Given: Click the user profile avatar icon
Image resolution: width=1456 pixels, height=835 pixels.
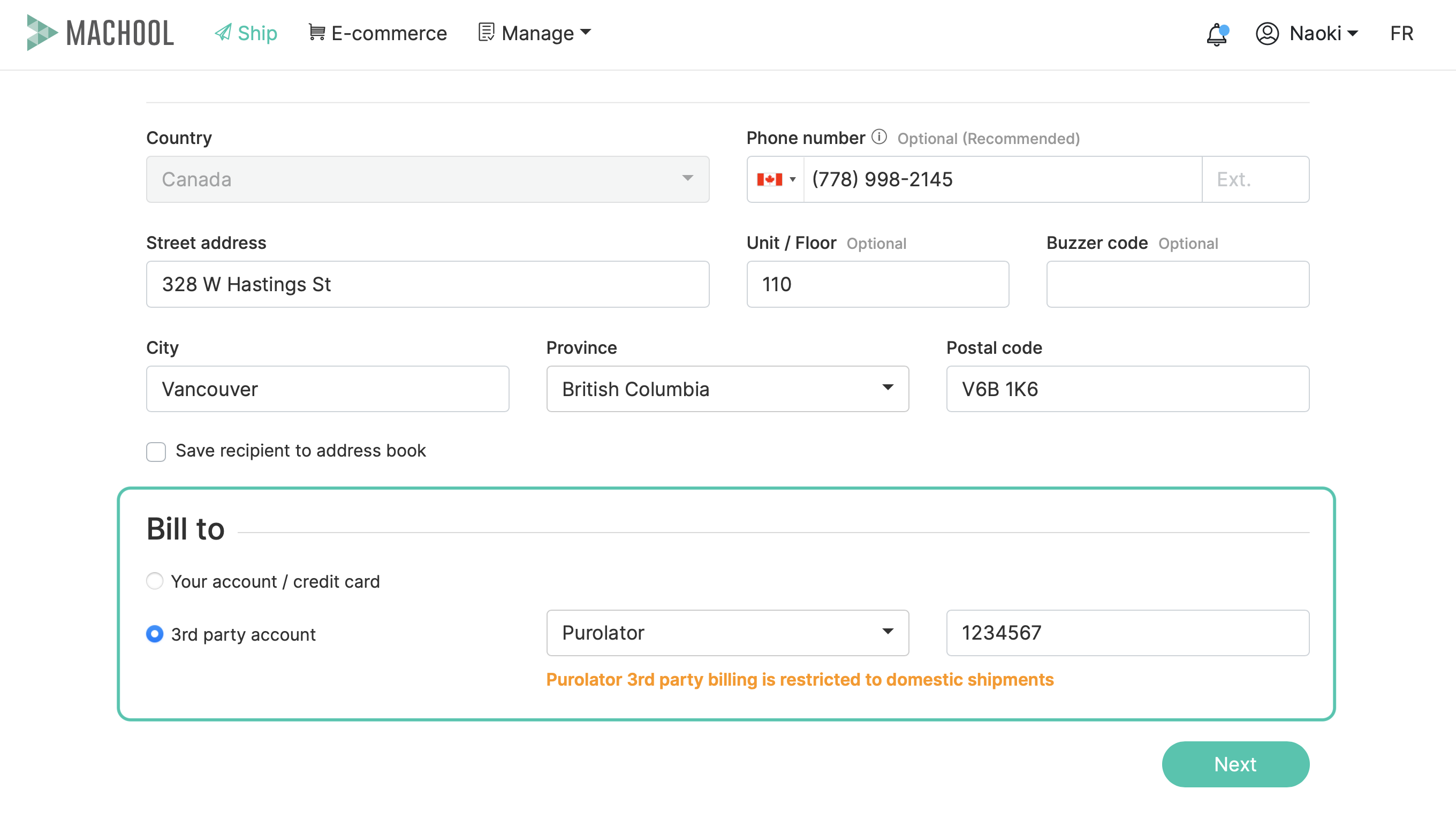Looking at the screenshot, I should 1268,33.
